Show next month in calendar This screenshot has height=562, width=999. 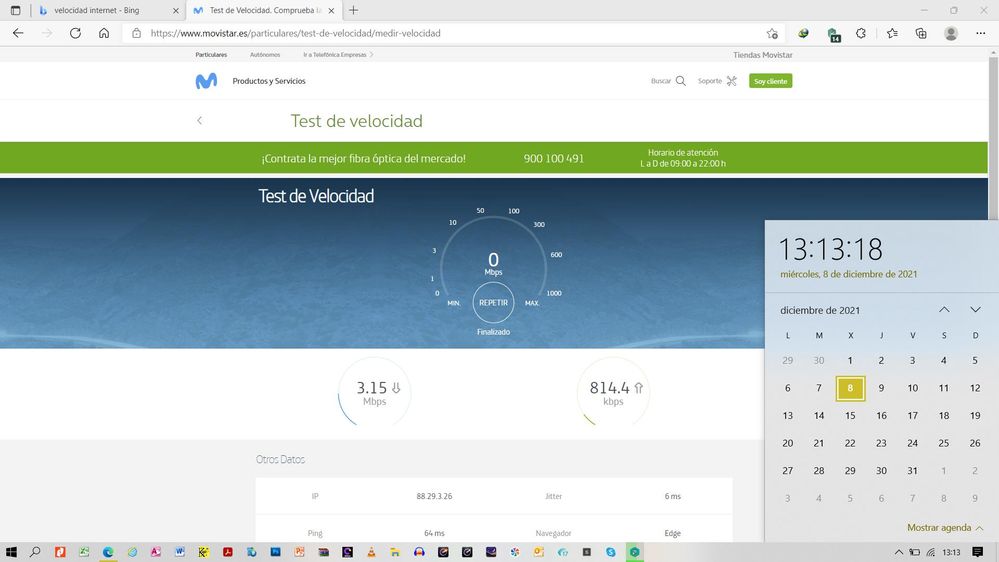(x=975, y=310)
